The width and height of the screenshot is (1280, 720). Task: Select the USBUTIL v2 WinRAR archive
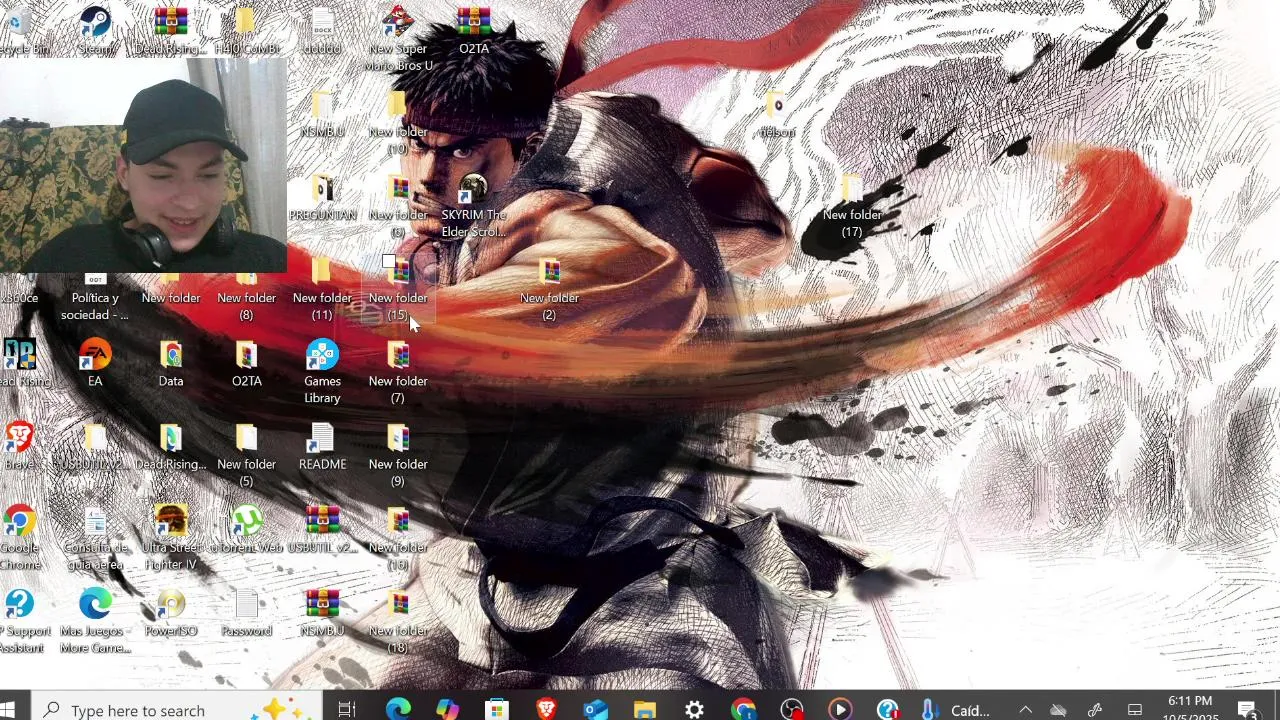click(x=322, y=529)
